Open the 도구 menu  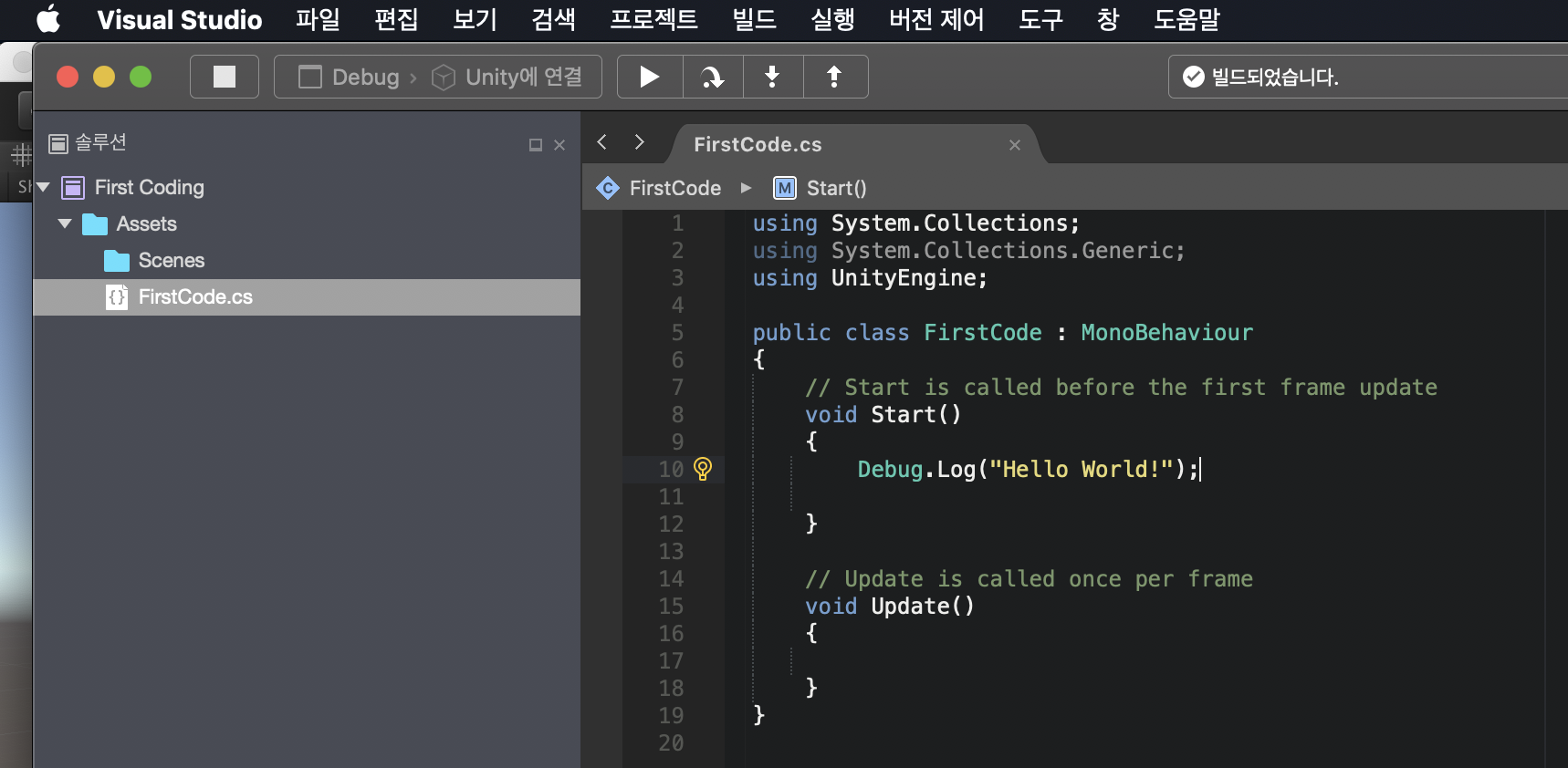pos(1040,20)
